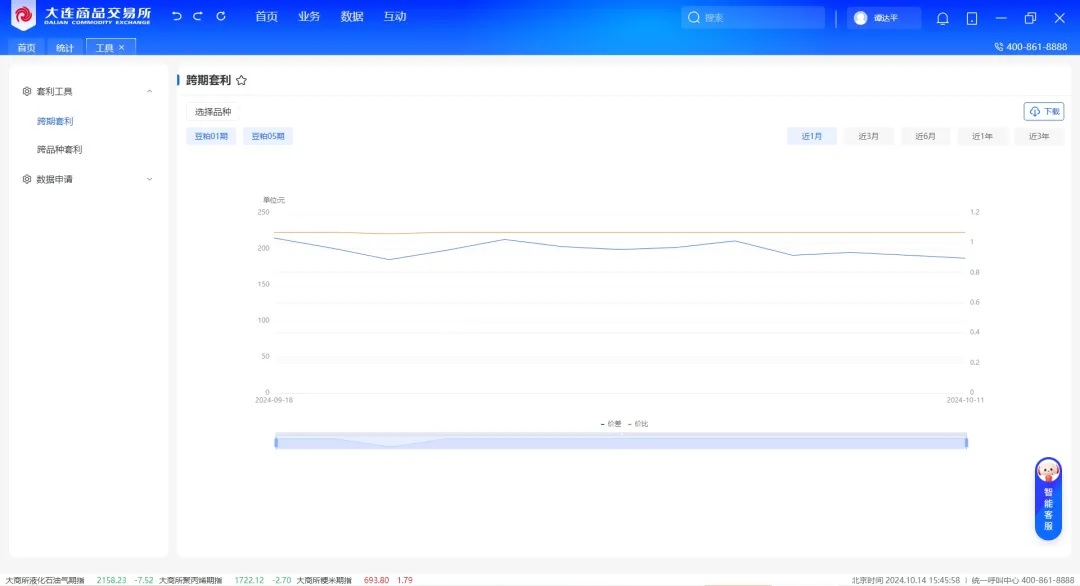This screenshot has width=1080, height=586.
Task: Open the 智能客服 assistant
Action: (1048, 499)
